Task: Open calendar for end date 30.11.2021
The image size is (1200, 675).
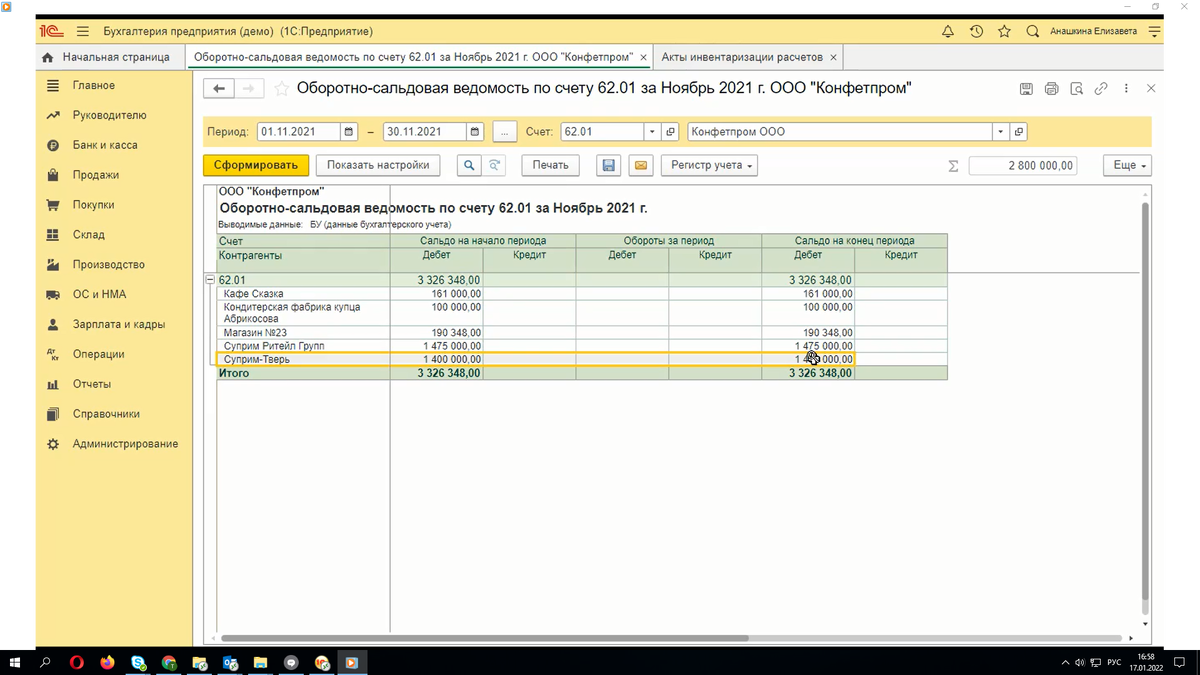Action: 475,132
